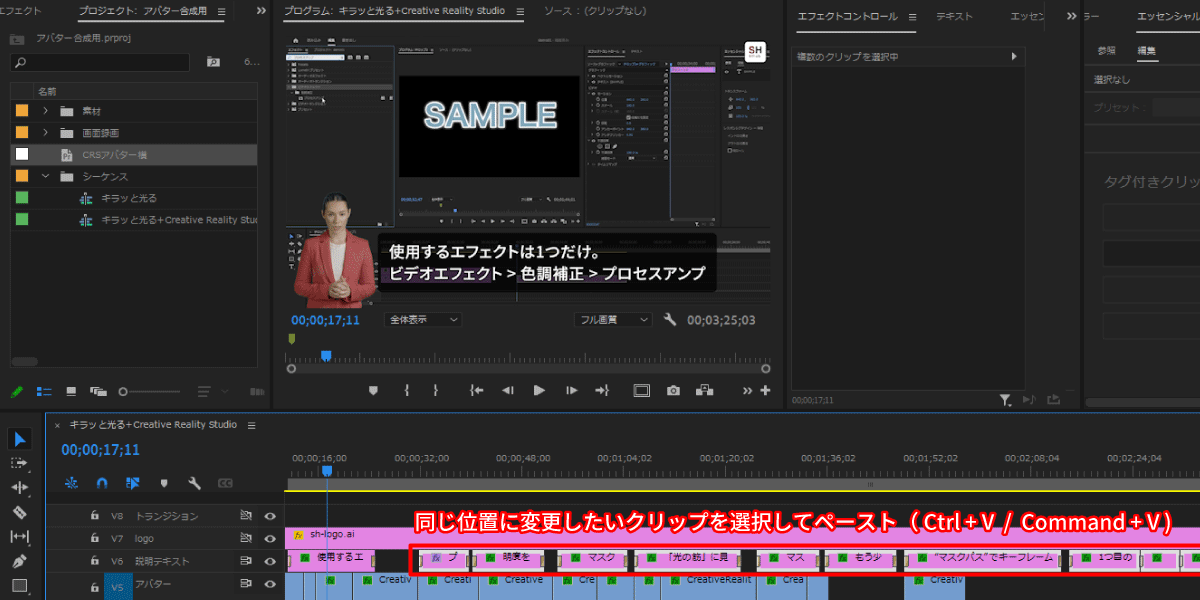The height and width of the screenshot is (600, 1200).
Task: Click the comparison view button
Action: coord(706,390)
